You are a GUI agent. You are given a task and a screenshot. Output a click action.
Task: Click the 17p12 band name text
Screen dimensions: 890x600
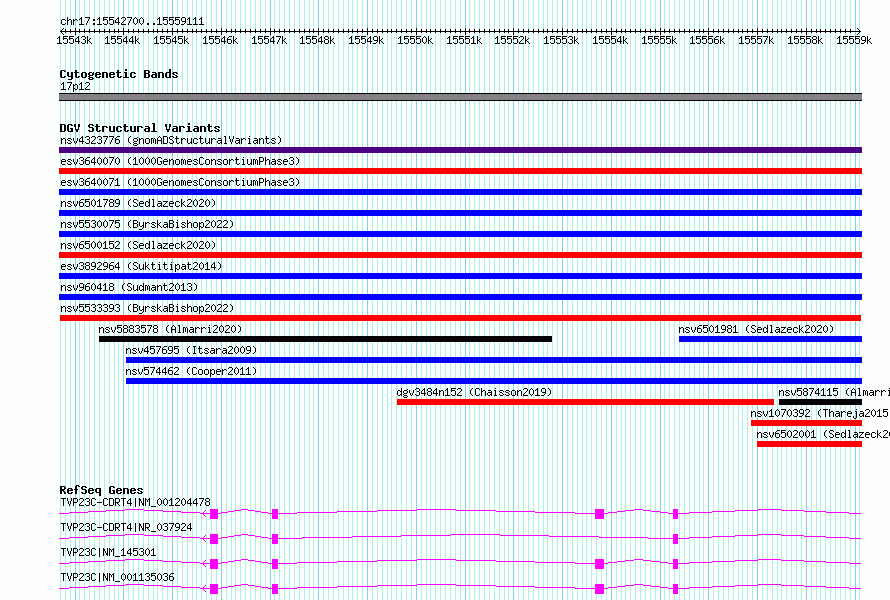75,86
